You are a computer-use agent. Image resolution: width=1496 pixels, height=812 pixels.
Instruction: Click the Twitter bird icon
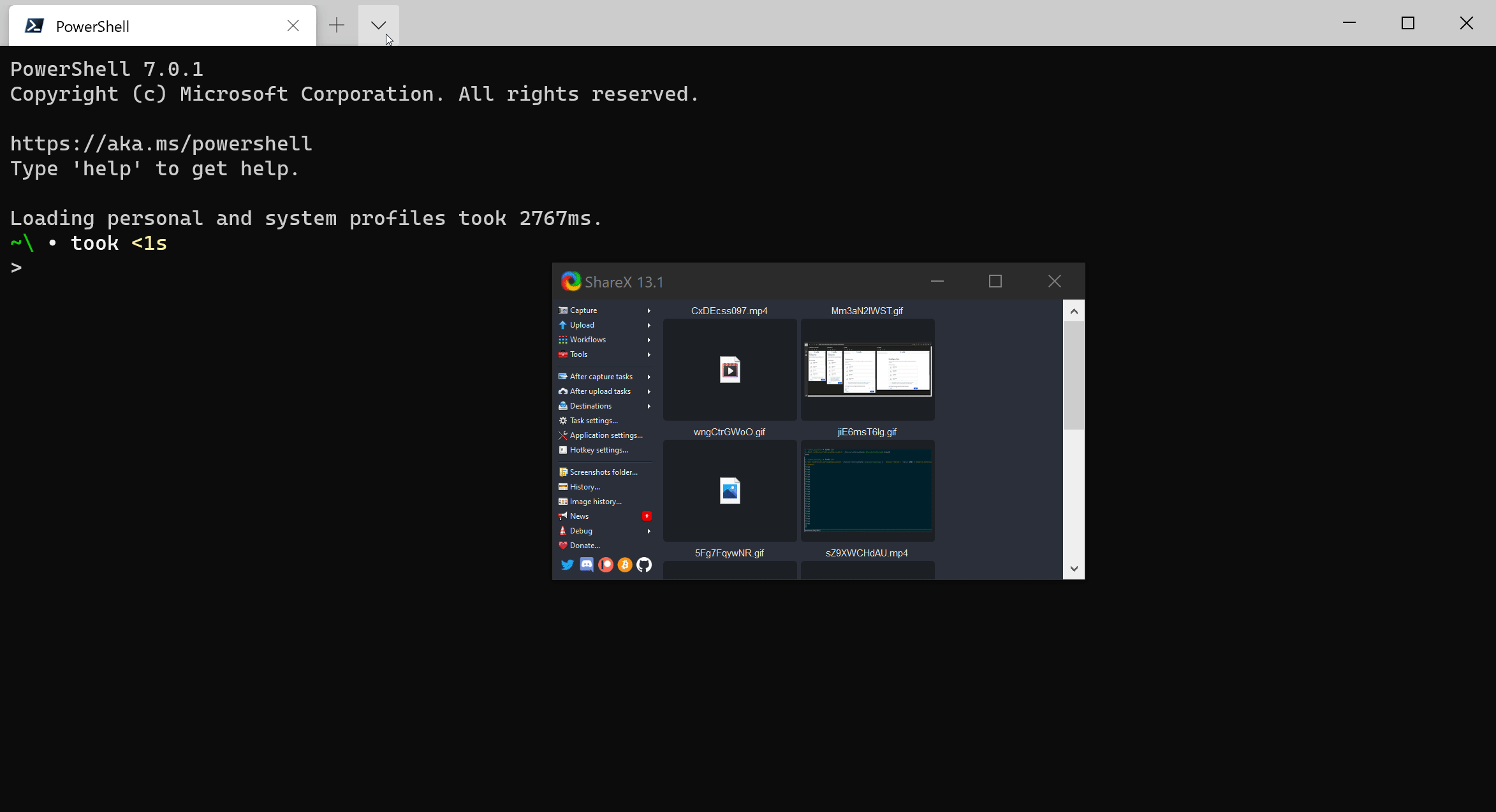[x=567, y=565]
